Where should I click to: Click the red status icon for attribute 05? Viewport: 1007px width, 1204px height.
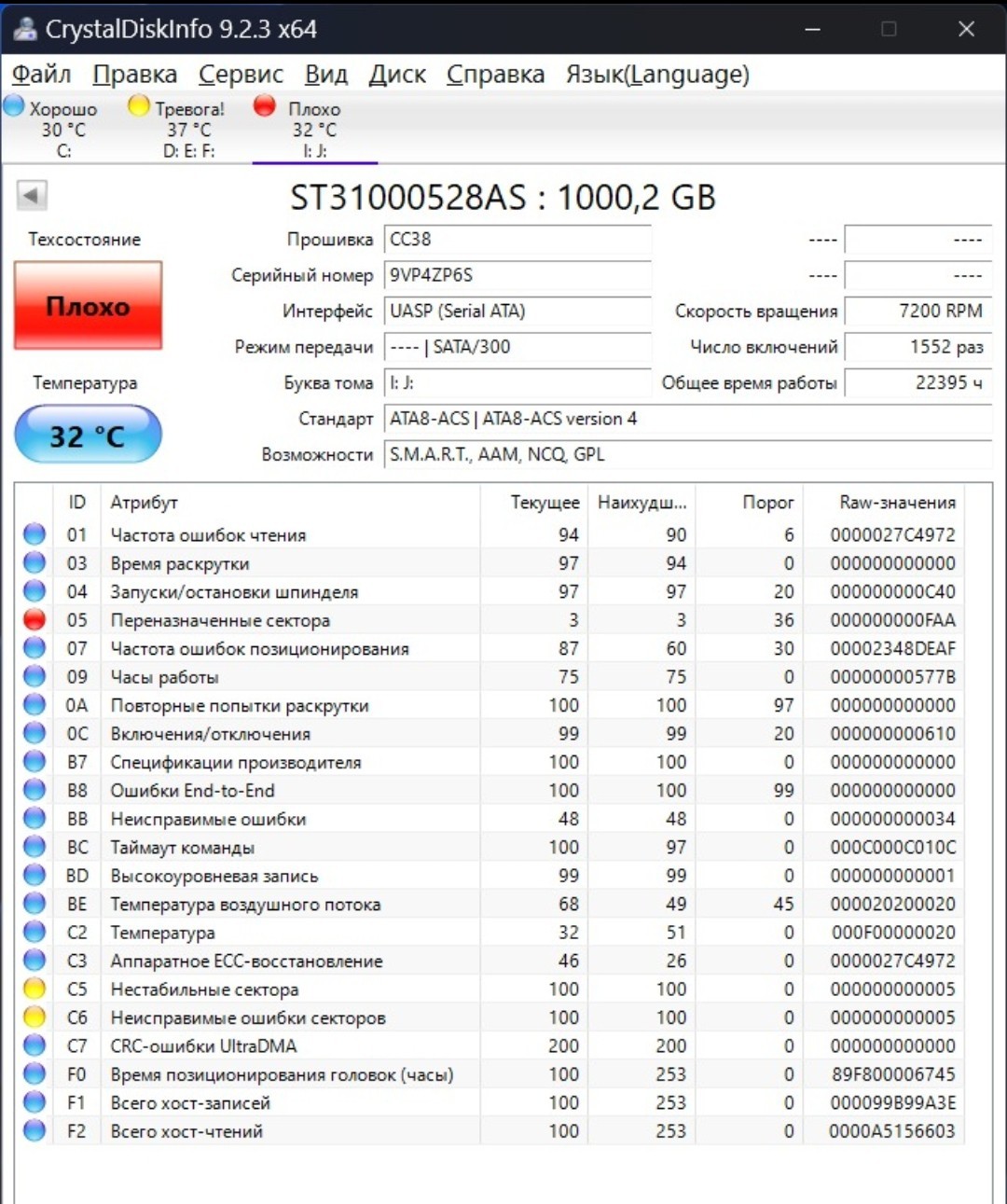[x=34, y=619]
